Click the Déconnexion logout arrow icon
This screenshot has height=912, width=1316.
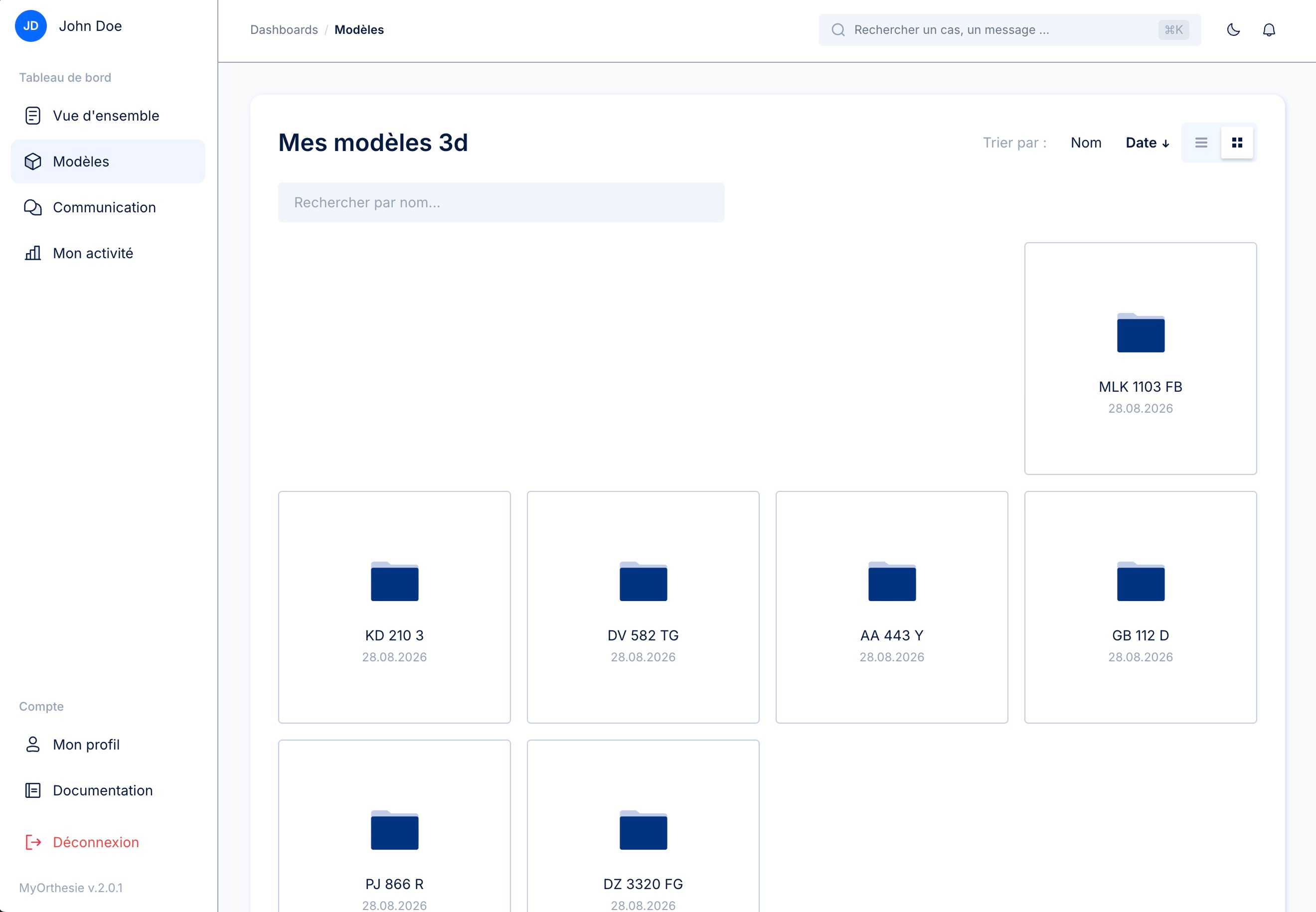(x=33, y=842)
